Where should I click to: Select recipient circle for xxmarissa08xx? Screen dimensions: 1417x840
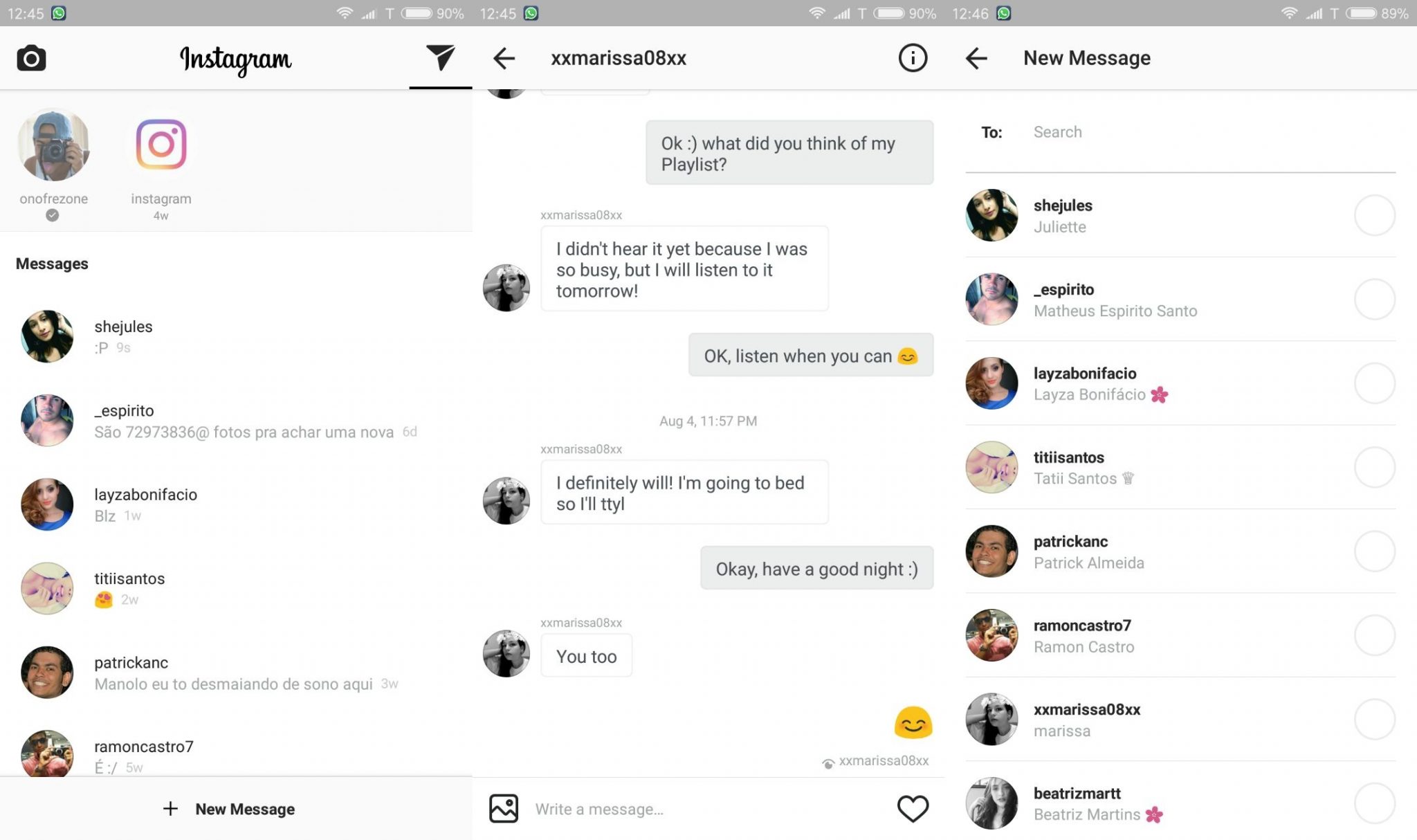[x=1374, y=720]
